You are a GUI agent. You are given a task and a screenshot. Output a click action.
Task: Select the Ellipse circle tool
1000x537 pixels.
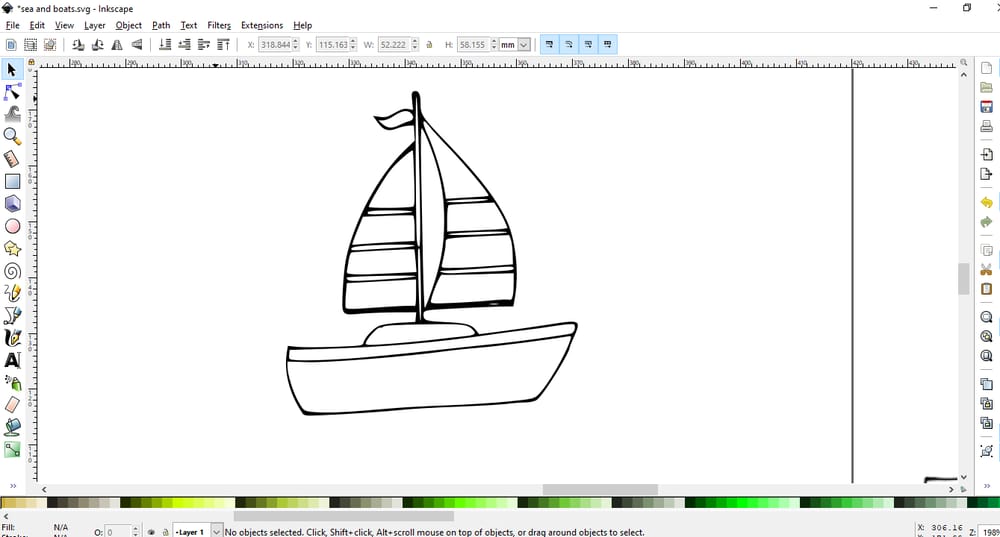click(11, 226)
